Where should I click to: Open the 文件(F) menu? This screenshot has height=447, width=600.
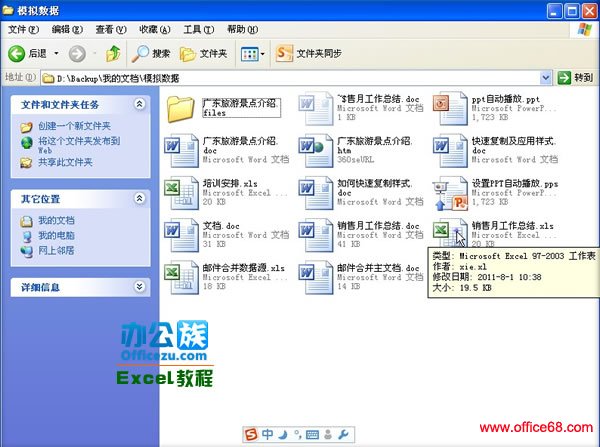point(23,29)
